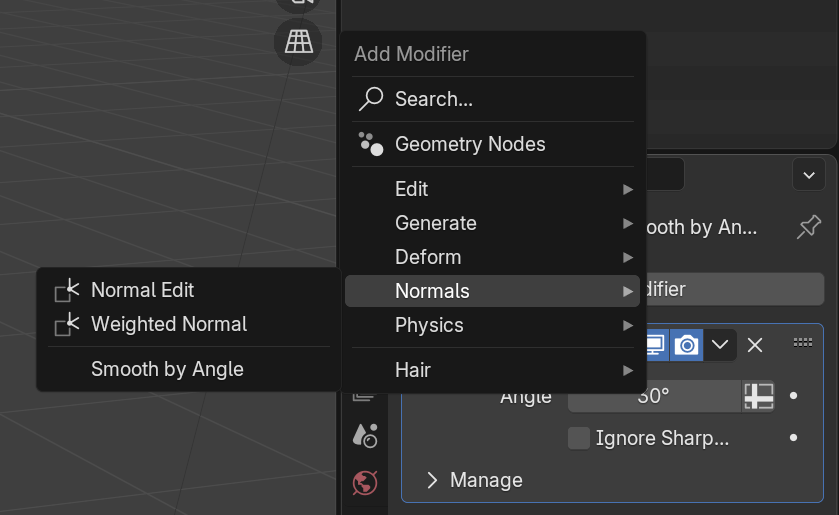Open modifier extra options dropdown chevron
The image size is (839, 515).
(x=720, y=345)
